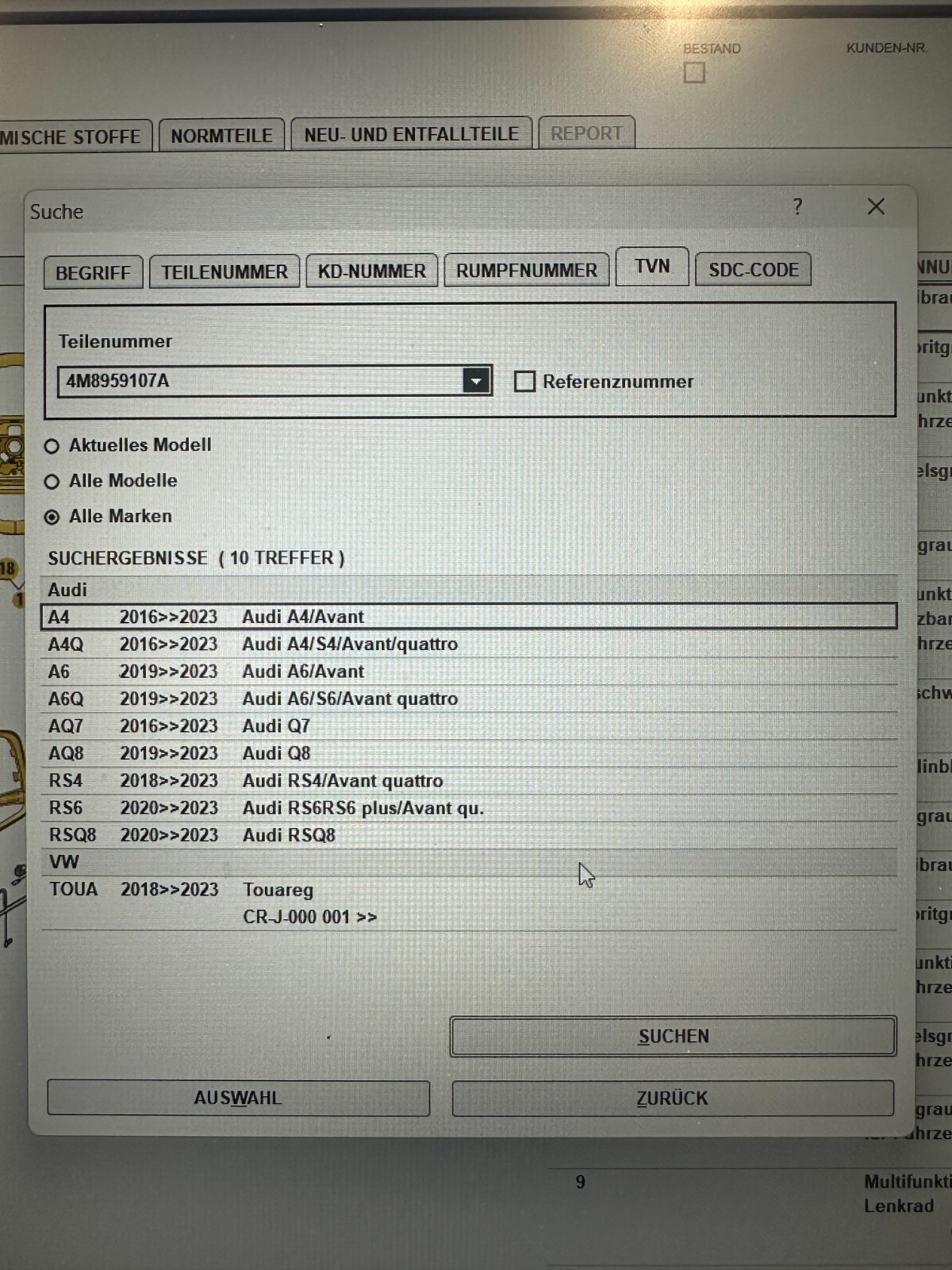Click the AUSWAHL button

238,1098
